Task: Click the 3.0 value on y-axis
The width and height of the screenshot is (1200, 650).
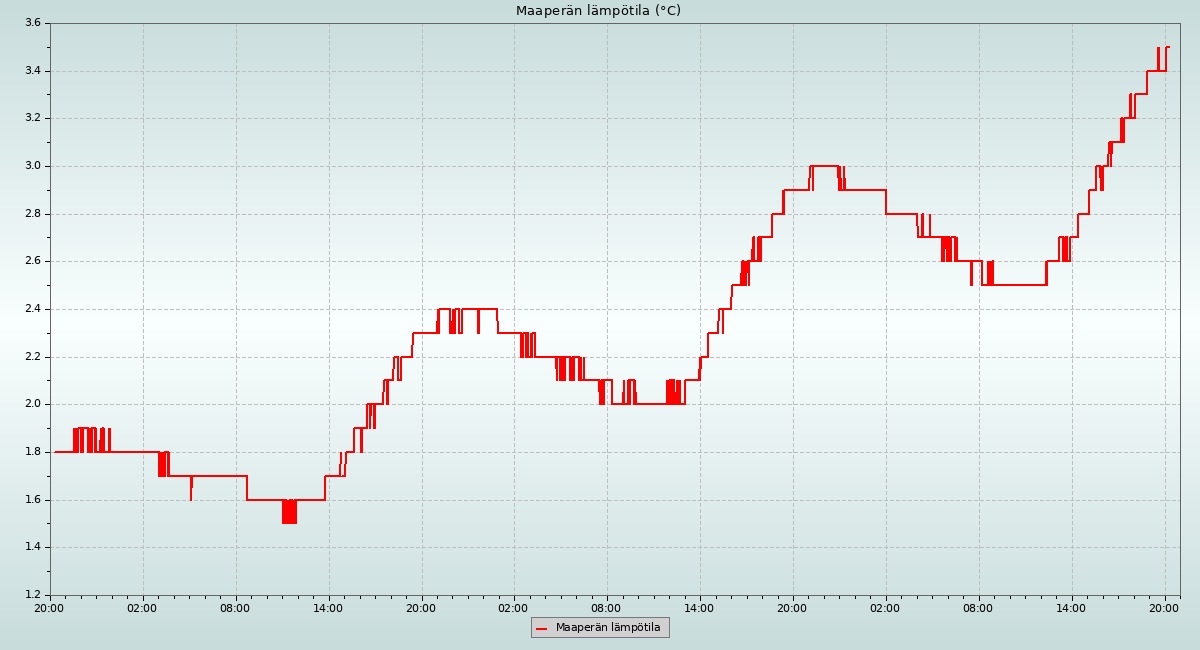Action: (x=32, y=166)
